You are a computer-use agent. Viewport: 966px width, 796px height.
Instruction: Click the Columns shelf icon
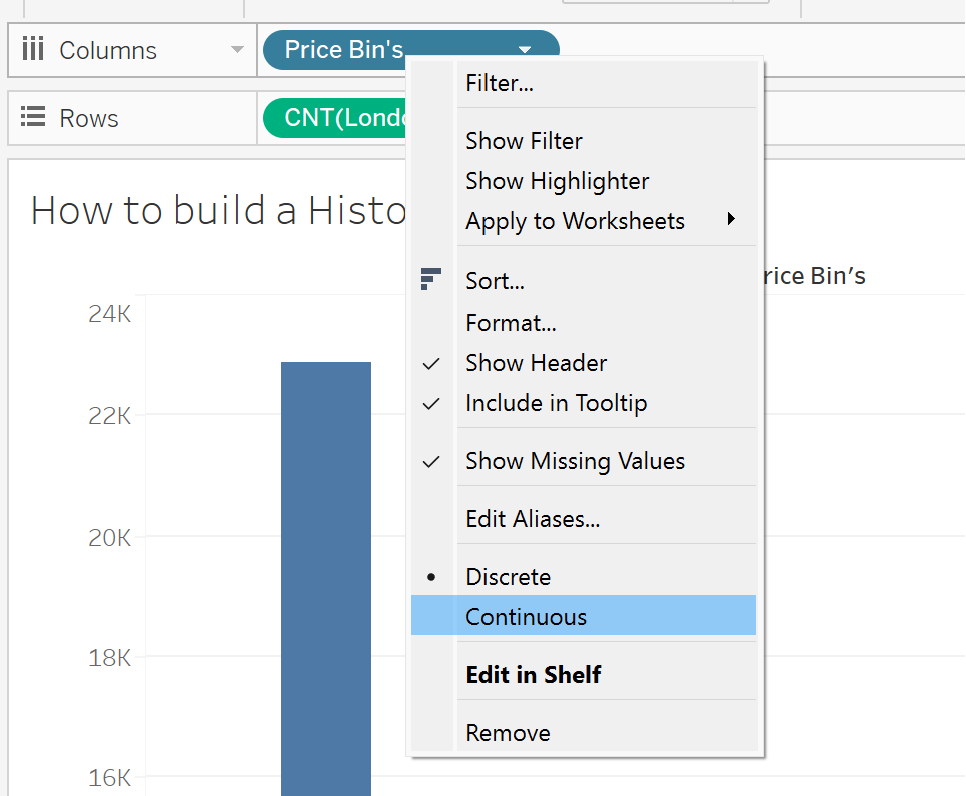click(33, 50)
